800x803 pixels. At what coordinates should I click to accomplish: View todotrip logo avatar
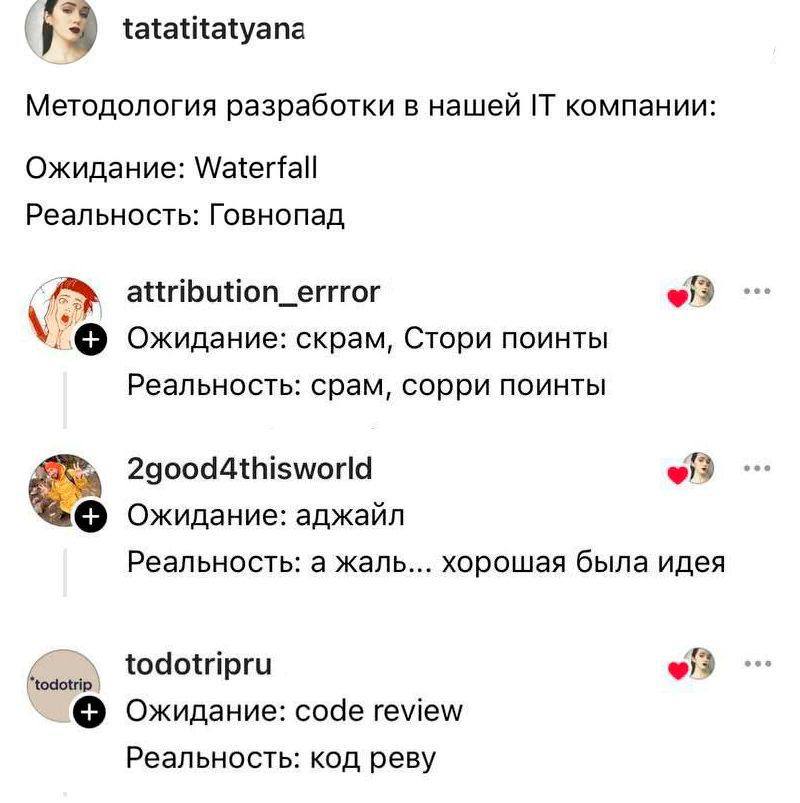63,686
